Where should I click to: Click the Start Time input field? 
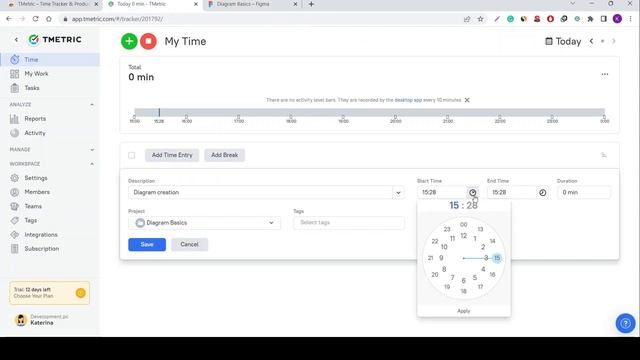[442, 192]
